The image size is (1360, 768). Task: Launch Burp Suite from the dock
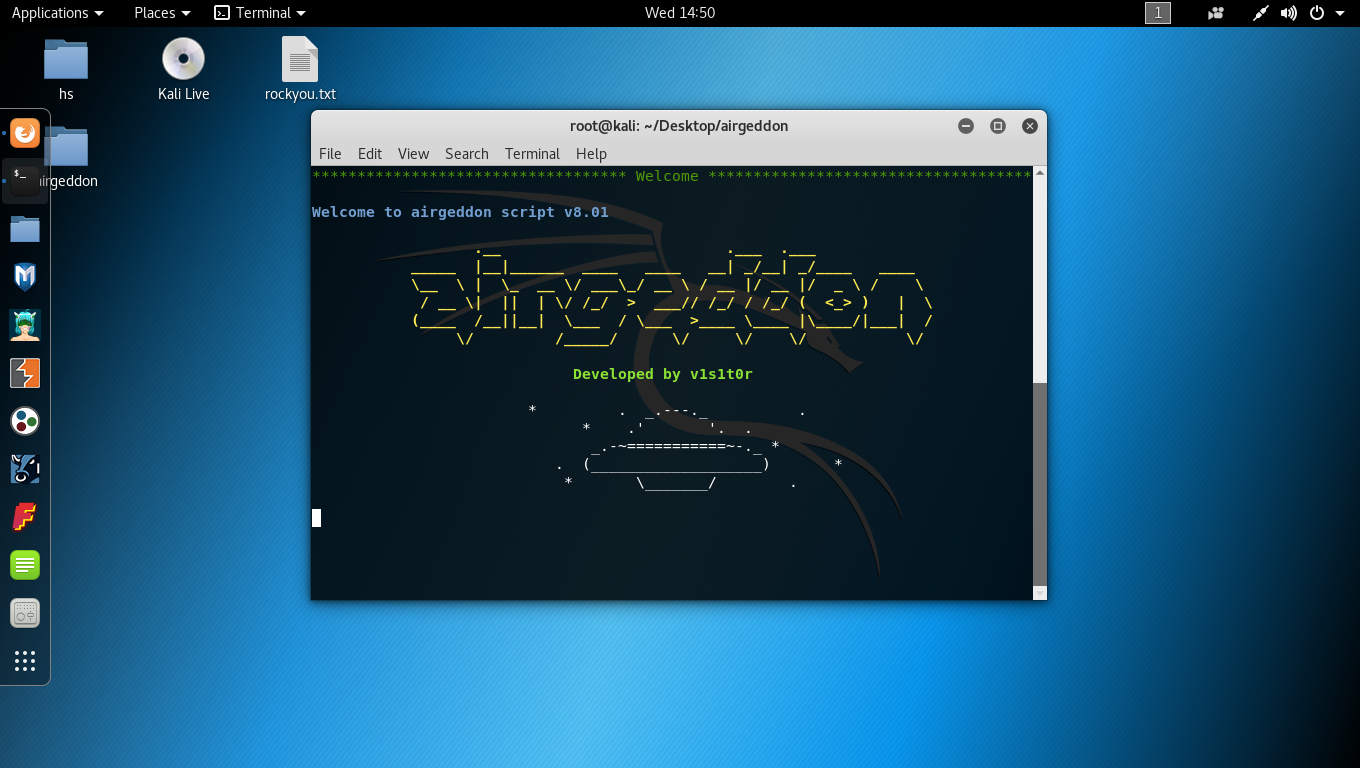coord(25,373)
